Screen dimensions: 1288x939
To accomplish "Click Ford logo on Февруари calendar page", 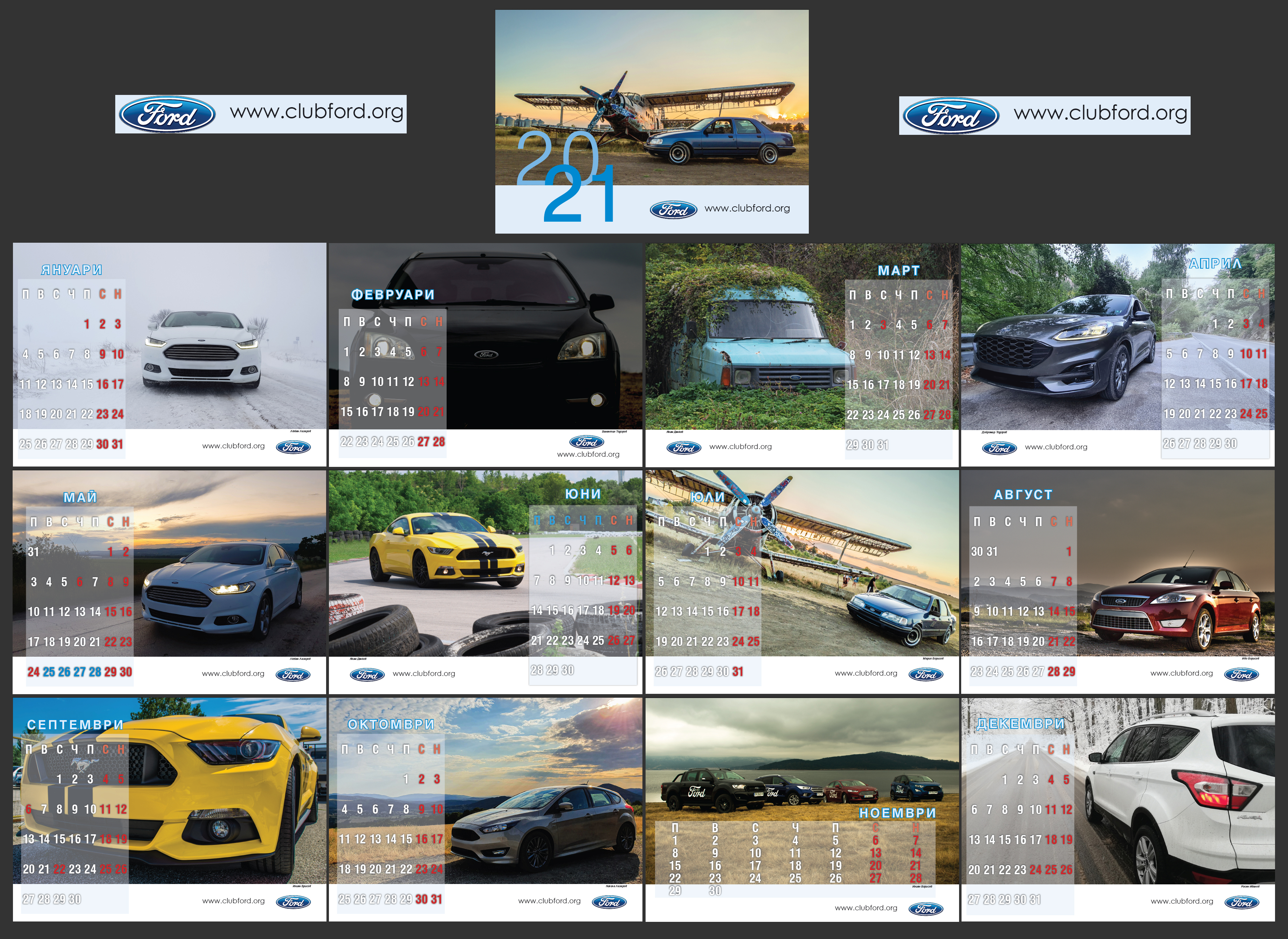I will [587, 442].
